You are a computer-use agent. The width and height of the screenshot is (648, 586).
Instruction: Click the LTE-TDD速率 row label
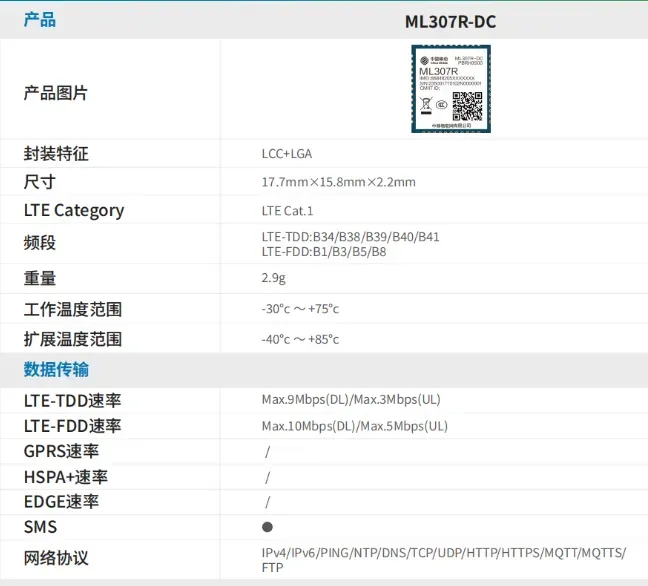72,401
